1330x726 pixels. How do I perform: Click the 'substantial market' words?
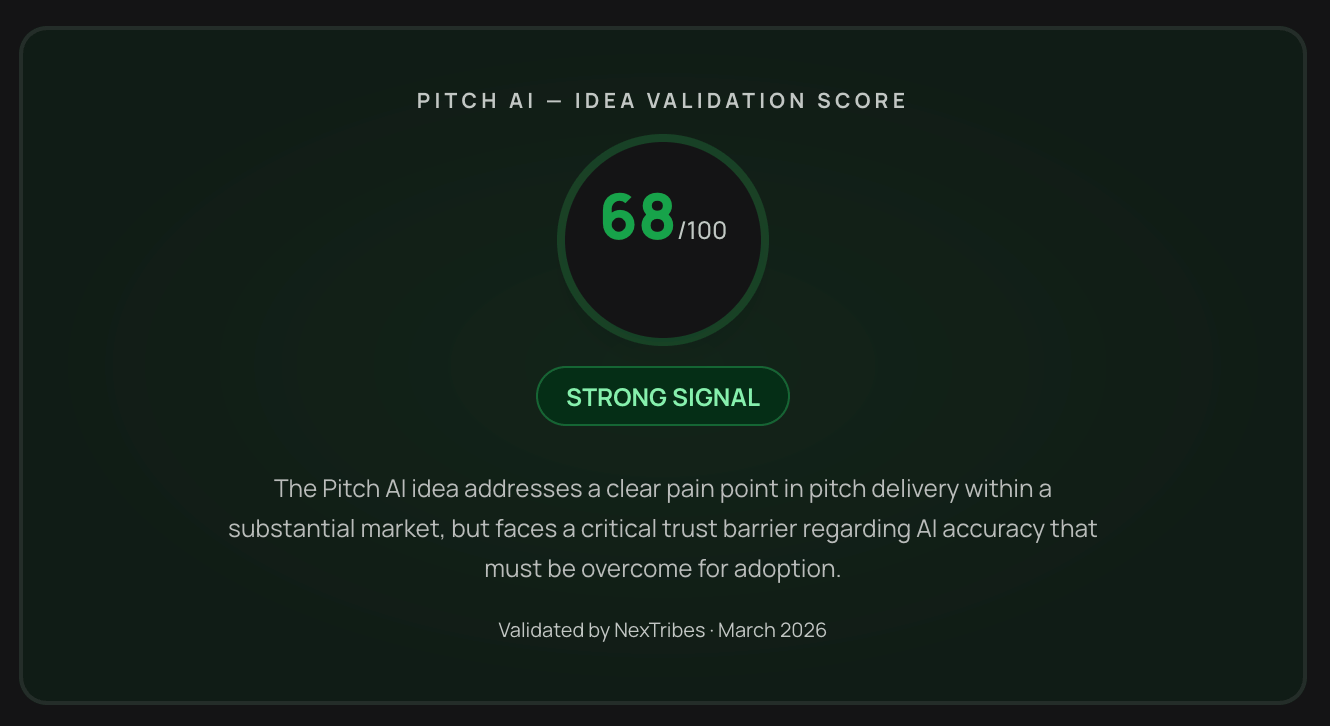(x=335, y=529)
